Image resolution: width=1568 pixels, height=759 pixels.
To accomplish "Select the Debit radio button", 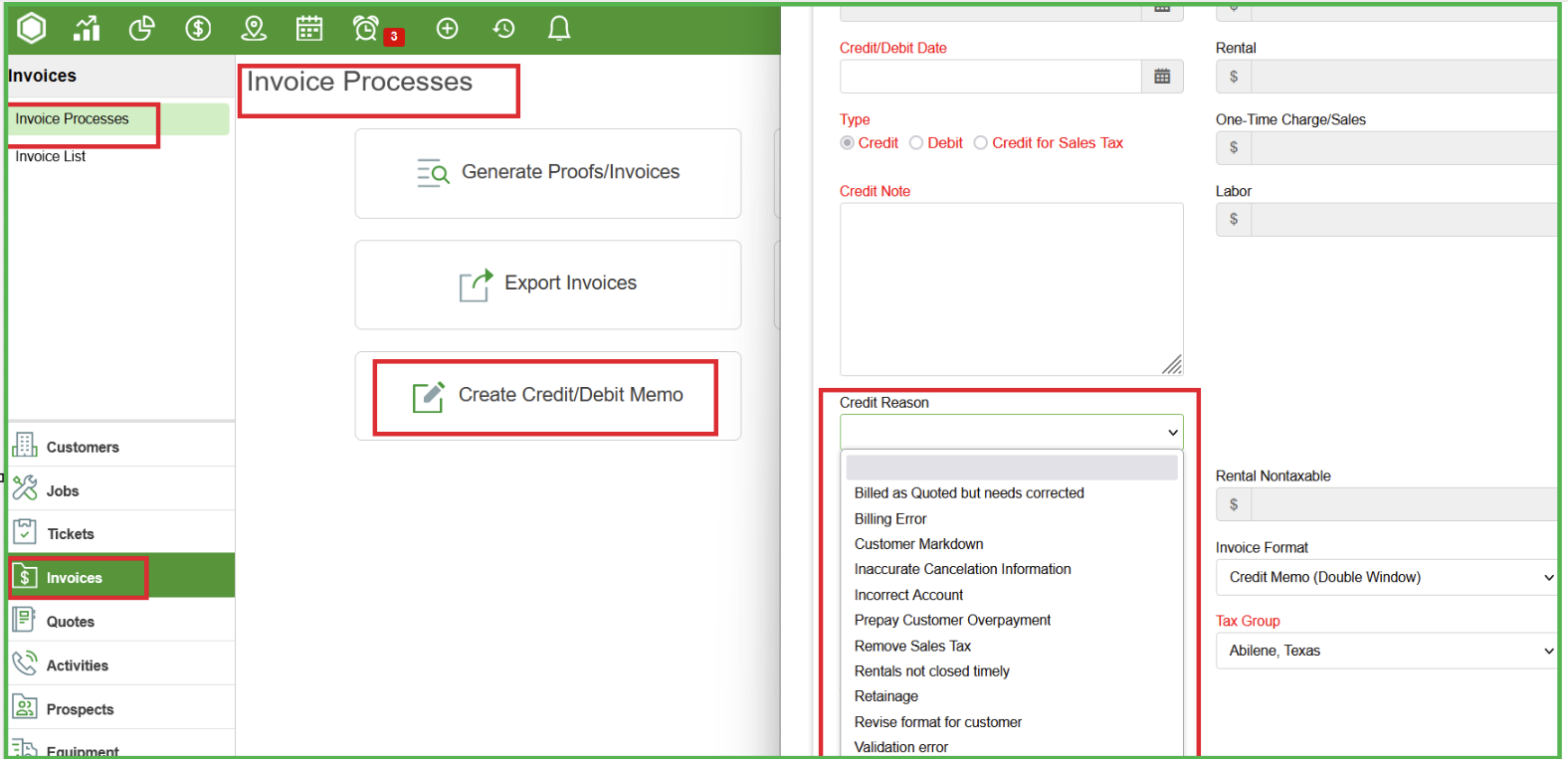I will [x=916, y=143].
